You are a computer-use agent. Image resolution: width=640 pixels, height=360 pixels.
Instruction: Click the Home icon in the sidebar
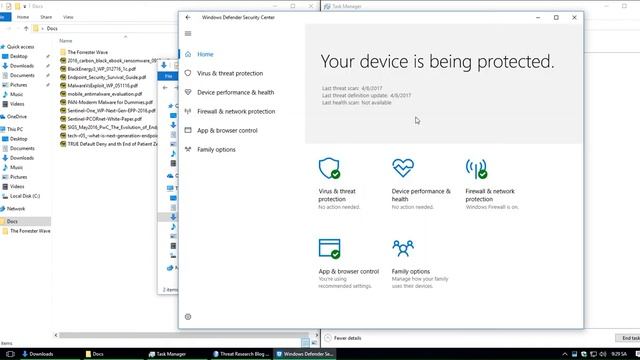[x=188, y=54]
